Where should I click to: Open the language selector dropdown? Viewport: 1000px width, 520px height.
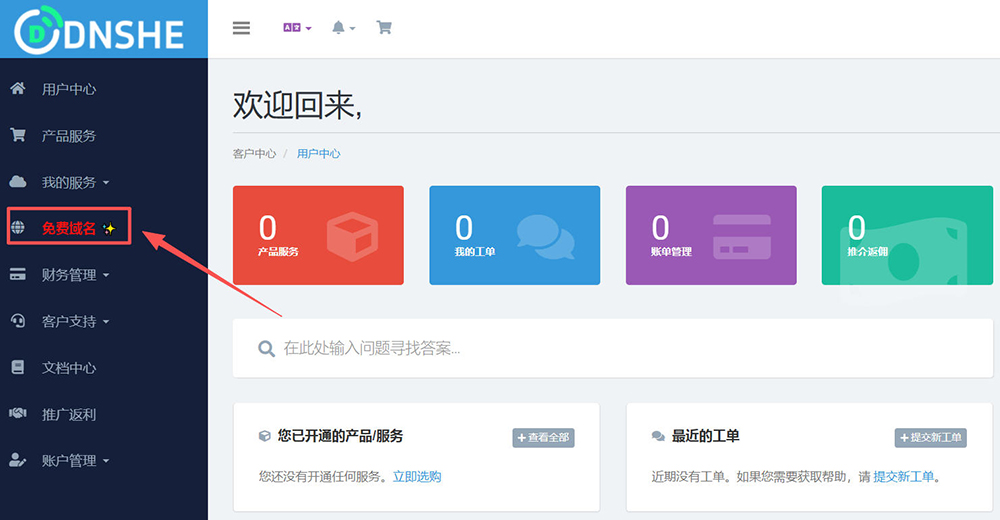tap(297, 28)
